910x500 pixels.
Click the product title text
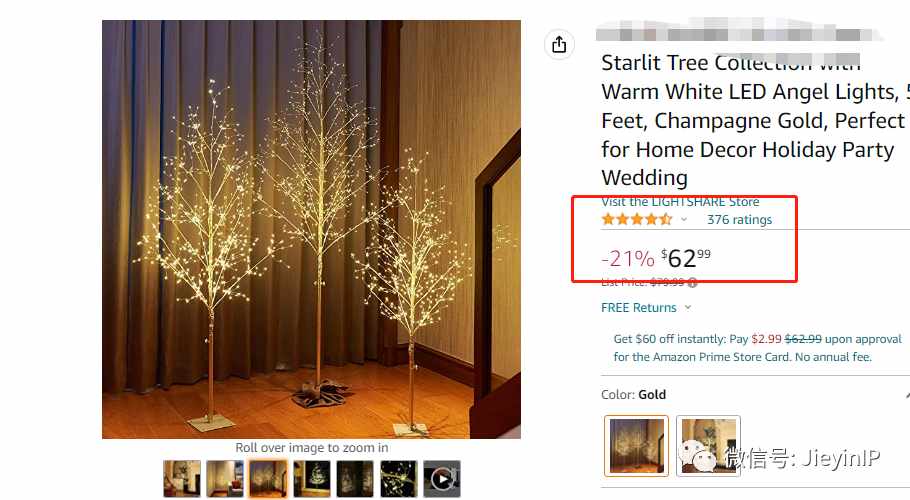coord(754,120)
